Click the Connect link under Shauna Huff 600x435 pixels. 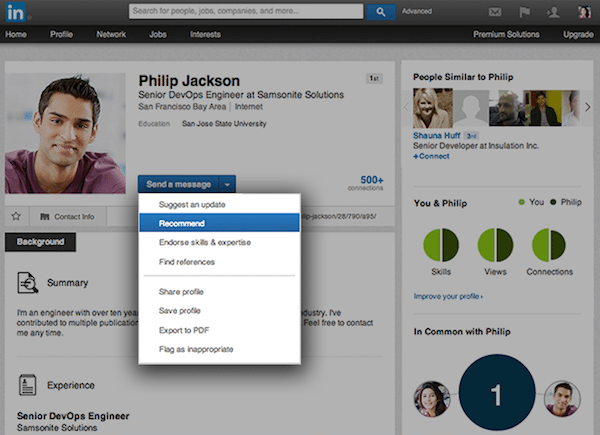(431, 156)
